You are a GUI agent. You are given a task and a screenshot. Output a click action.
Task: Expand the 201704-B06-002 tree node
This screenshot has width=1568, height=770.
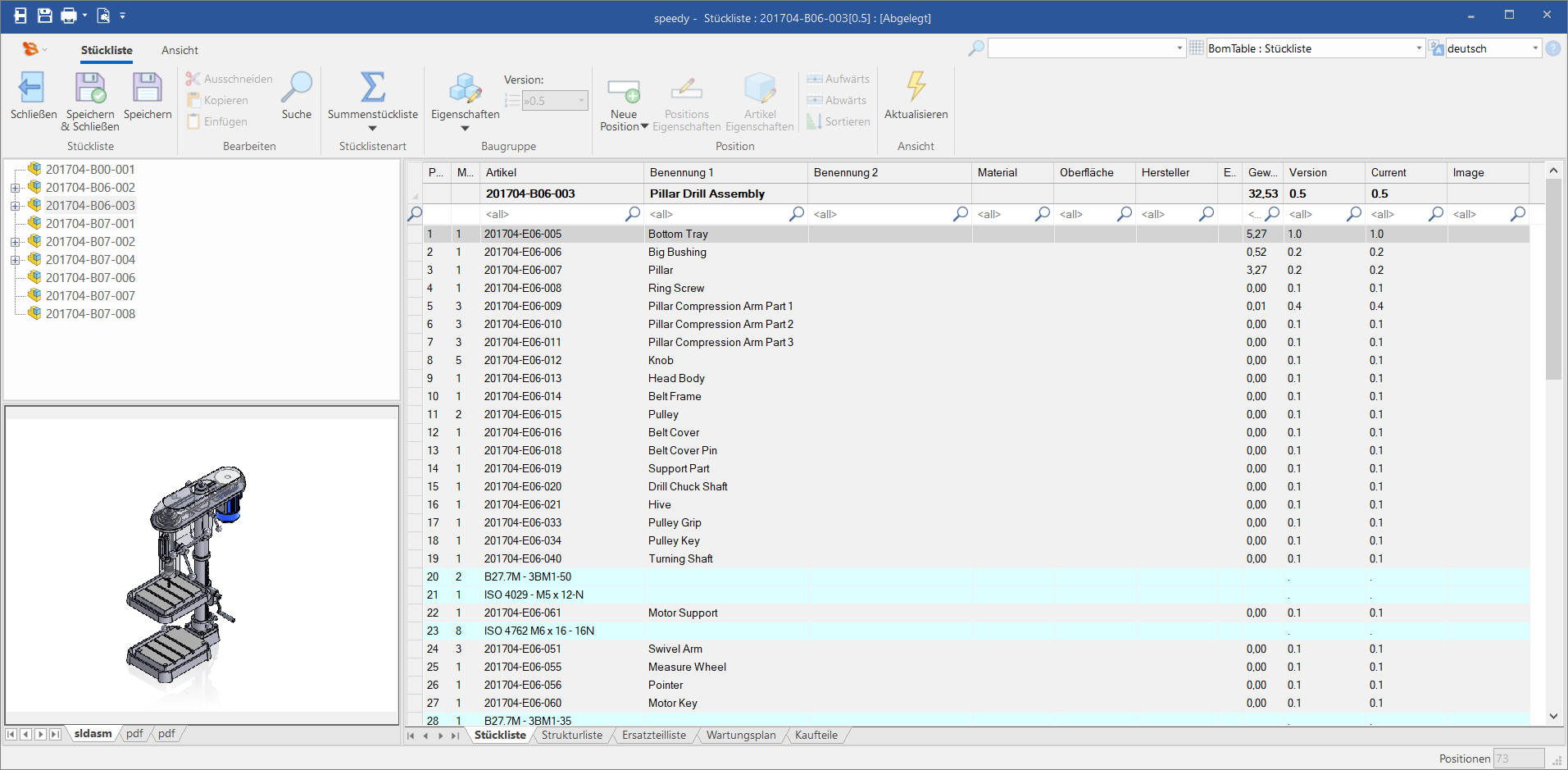click(x=15, y=188)
